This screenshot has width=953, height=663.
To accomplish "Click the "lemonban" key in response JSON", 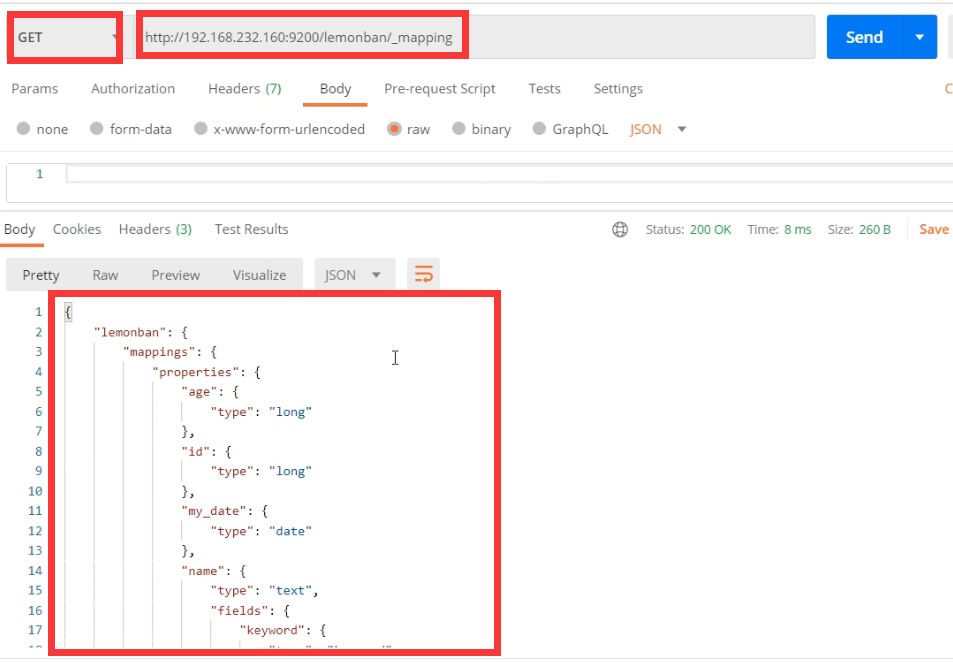I will coord(129,332).
